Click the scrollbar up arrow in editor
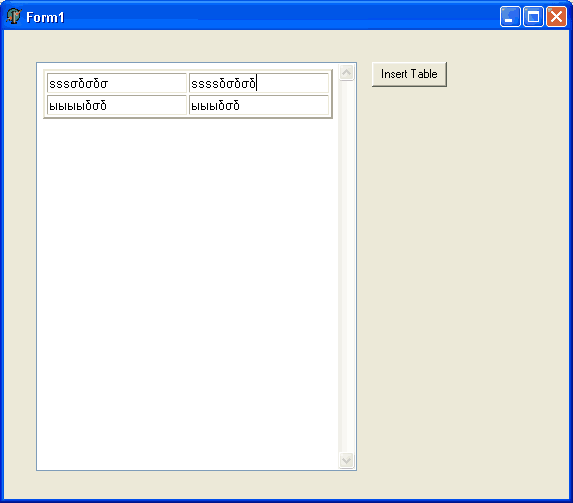The width and height of the screenshot is (573, 503). [346, 73]
